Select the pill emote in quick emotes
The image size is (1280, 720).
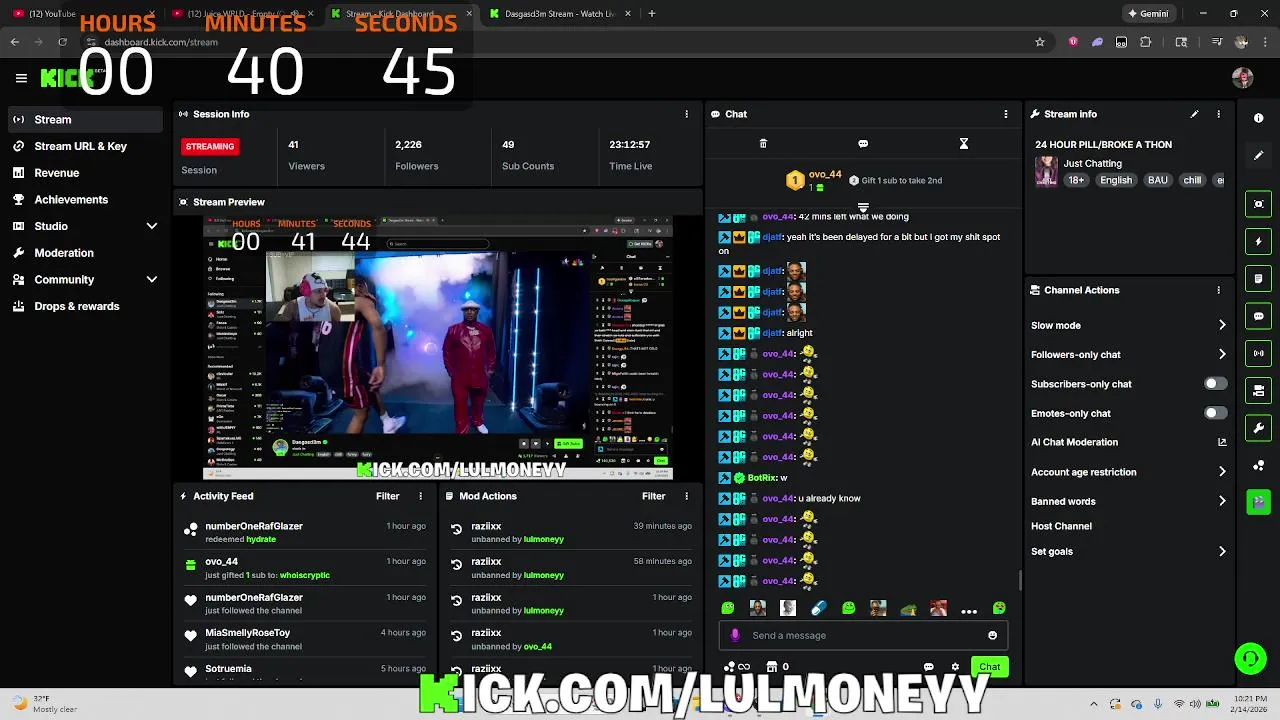point(818,608)
